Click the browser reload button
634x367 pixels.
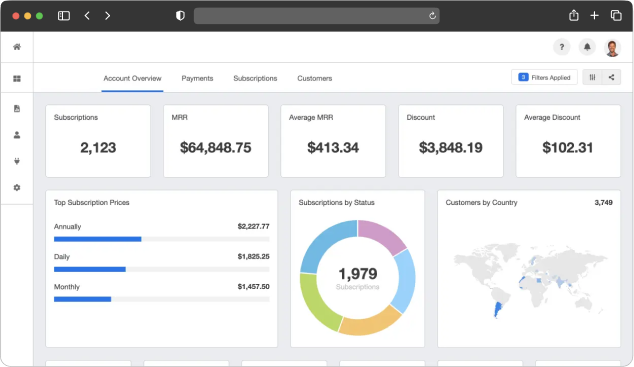pyautogui.click(x=432, y=16)
